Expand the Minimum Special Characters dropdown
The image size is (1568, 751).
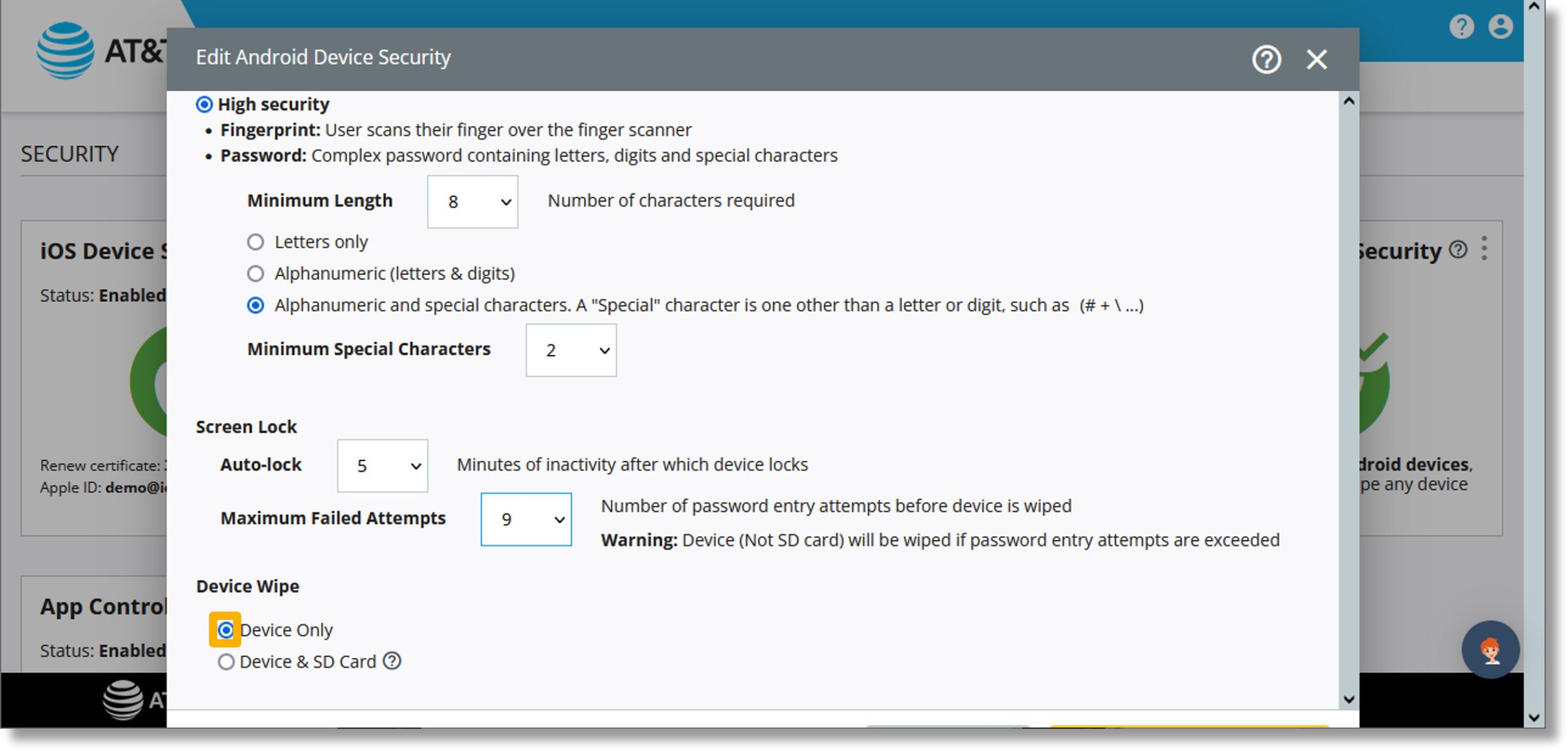pos(571,350)
